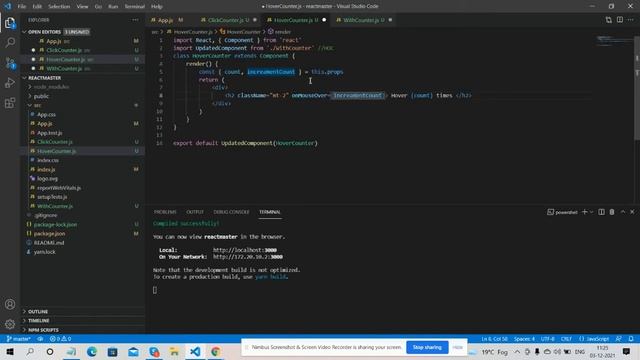640x360 pixels.
Task: Open the Windows Start menu
Action: [10, 351]
